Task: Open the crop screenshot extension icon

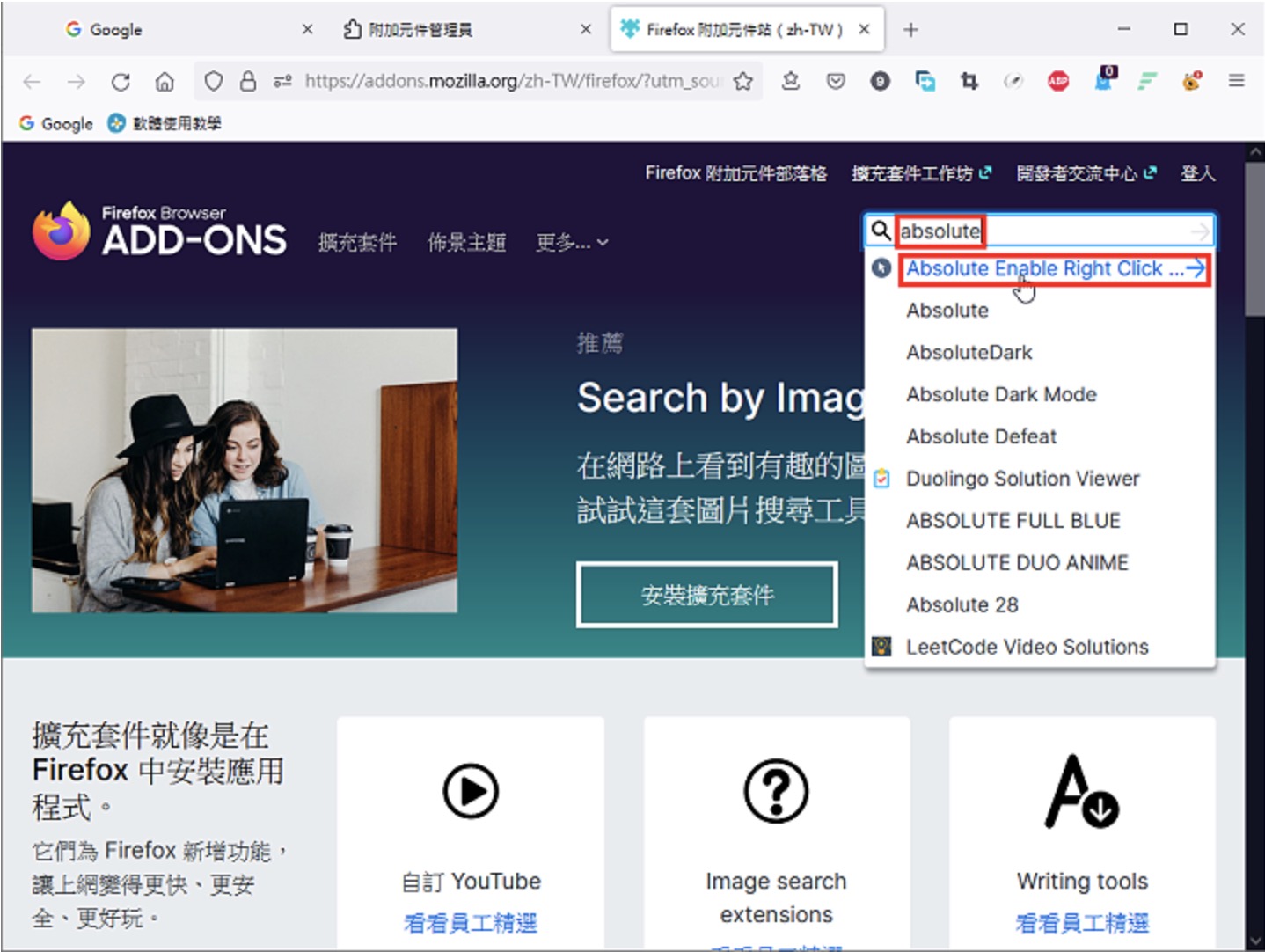Action: [x=969, y=82]
